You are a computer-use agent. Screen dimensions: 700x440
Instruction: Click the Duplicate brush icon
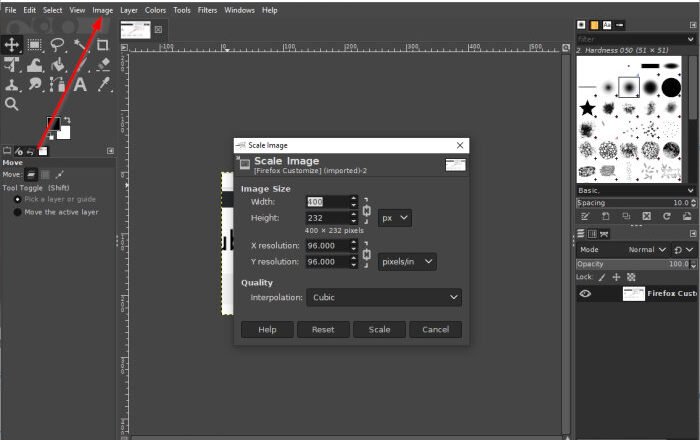tap(626, 216)
